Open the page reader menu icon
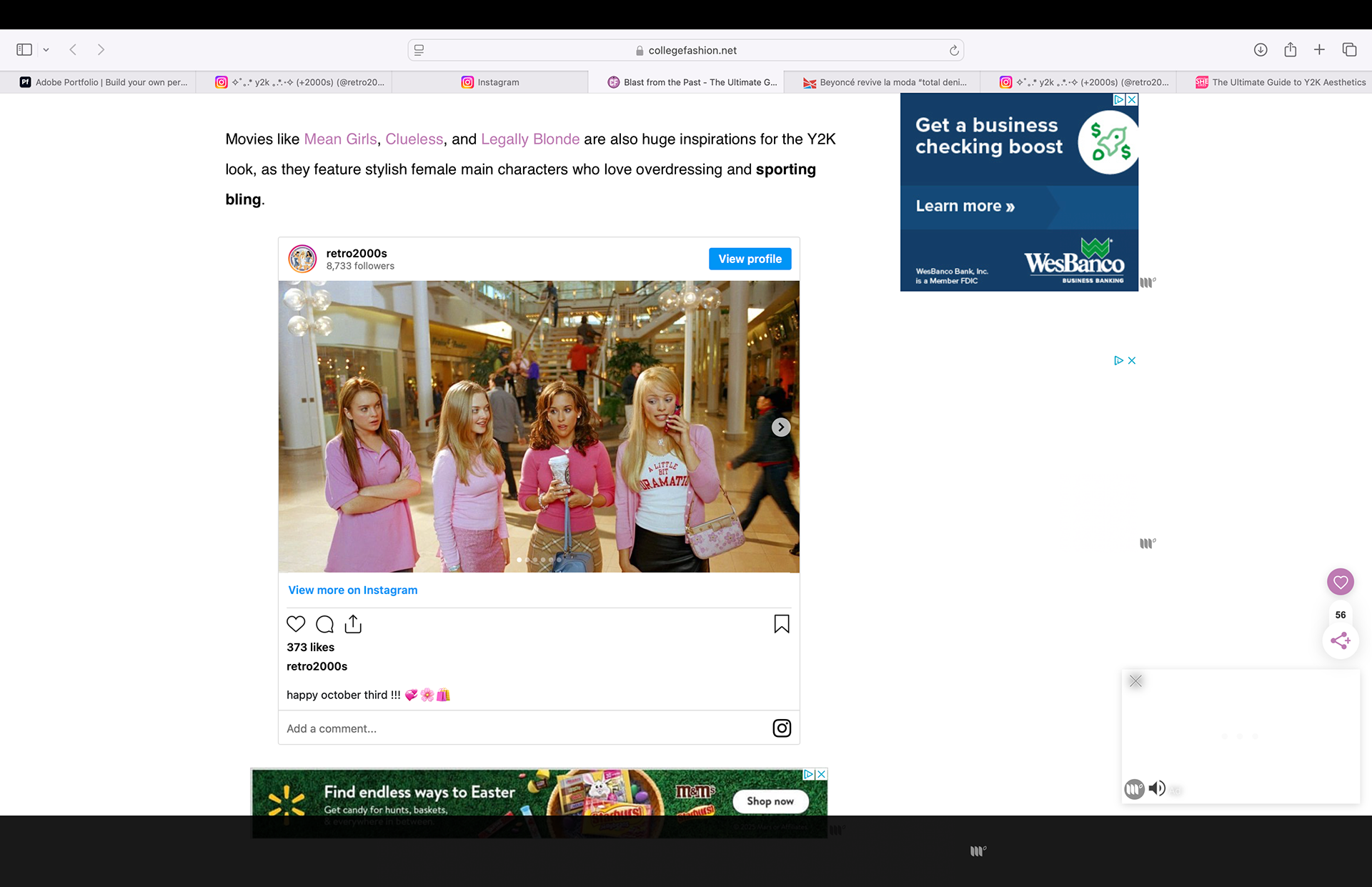The image size is (1372, 887). pos(419,50)
